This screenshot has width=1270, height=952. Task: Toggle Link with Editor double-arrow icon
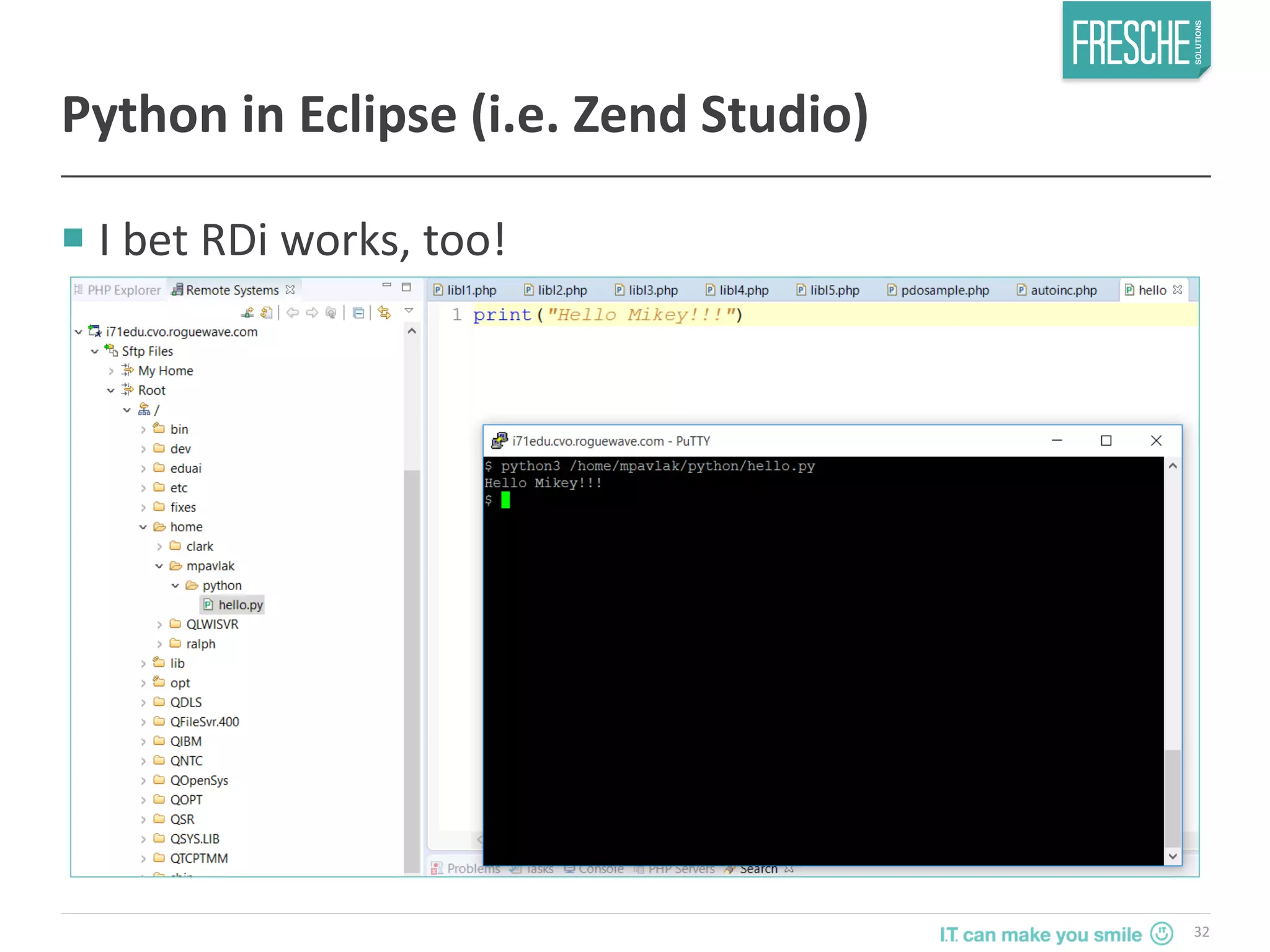(384, 312)
